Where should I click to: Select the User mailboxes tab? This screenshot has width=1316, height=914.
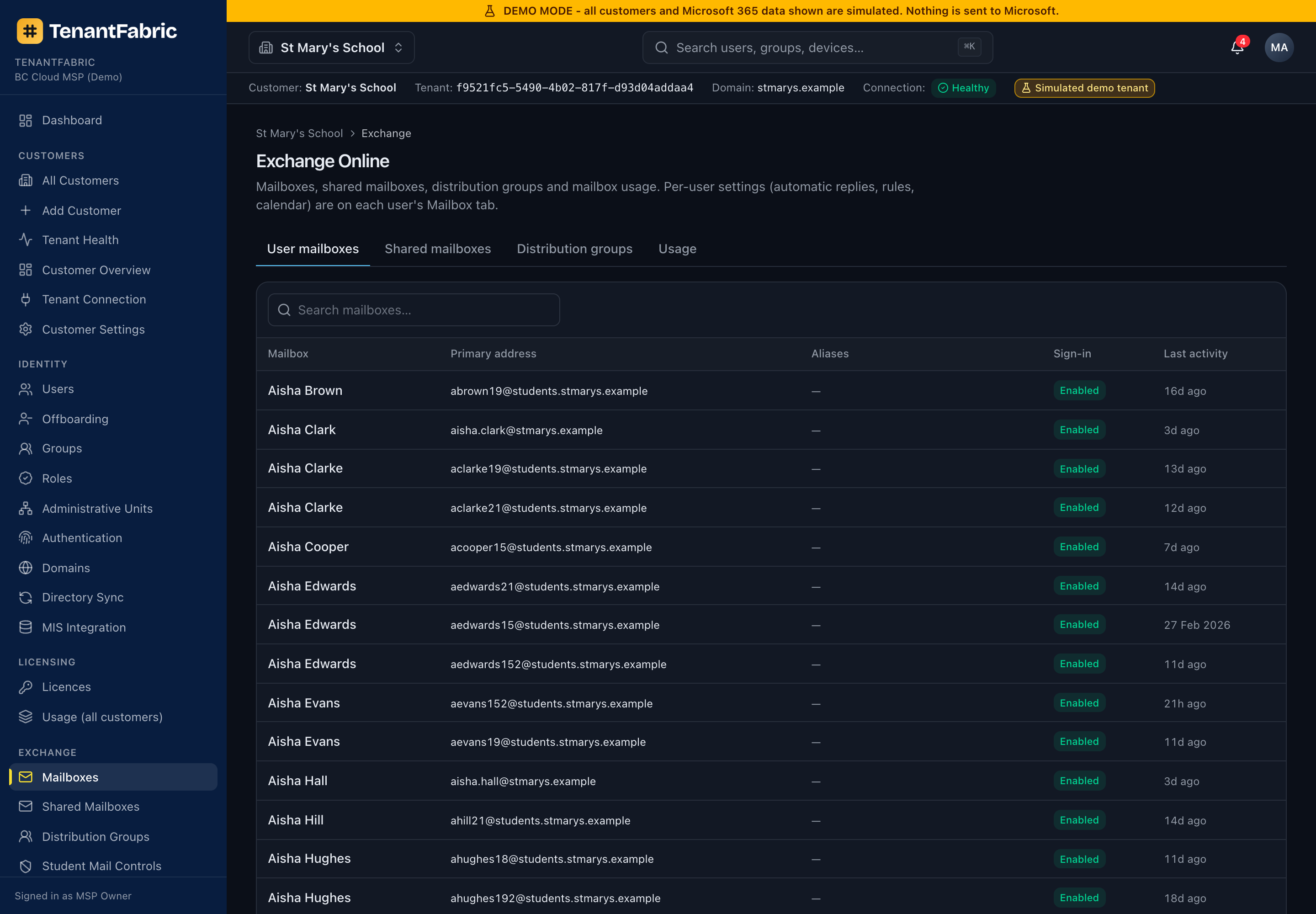tap(313, 249)
